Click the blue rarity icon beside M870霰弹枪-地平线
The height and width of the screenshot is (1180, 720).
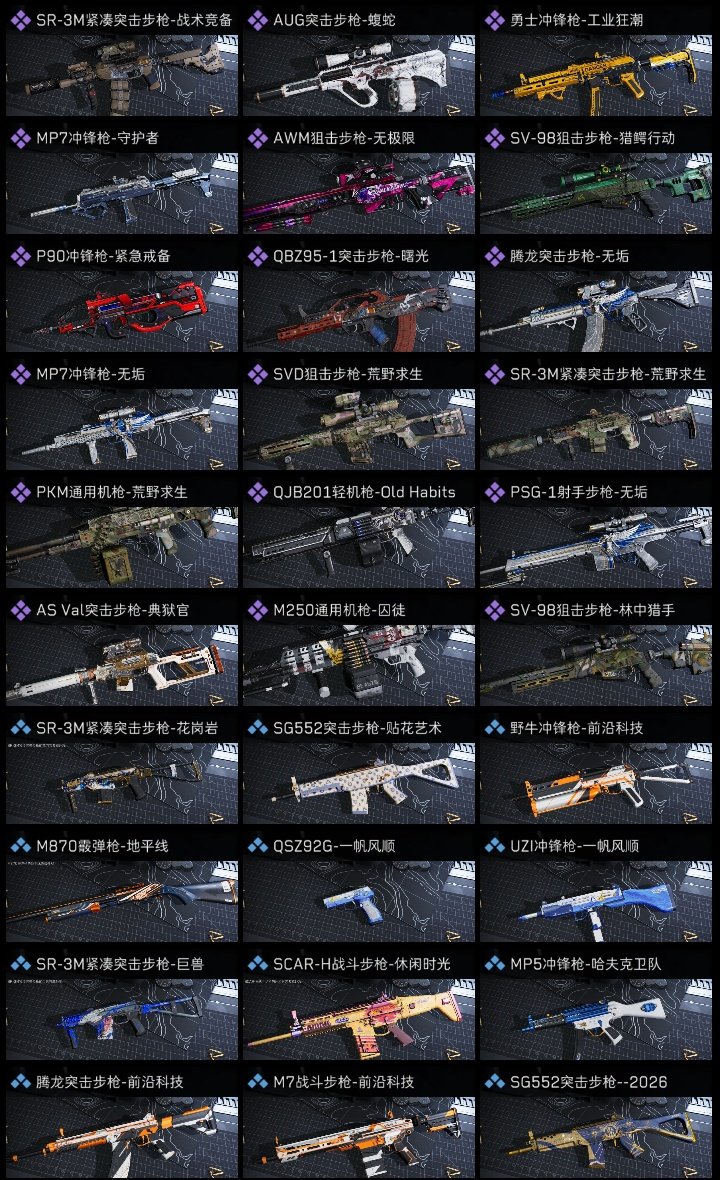20,846
